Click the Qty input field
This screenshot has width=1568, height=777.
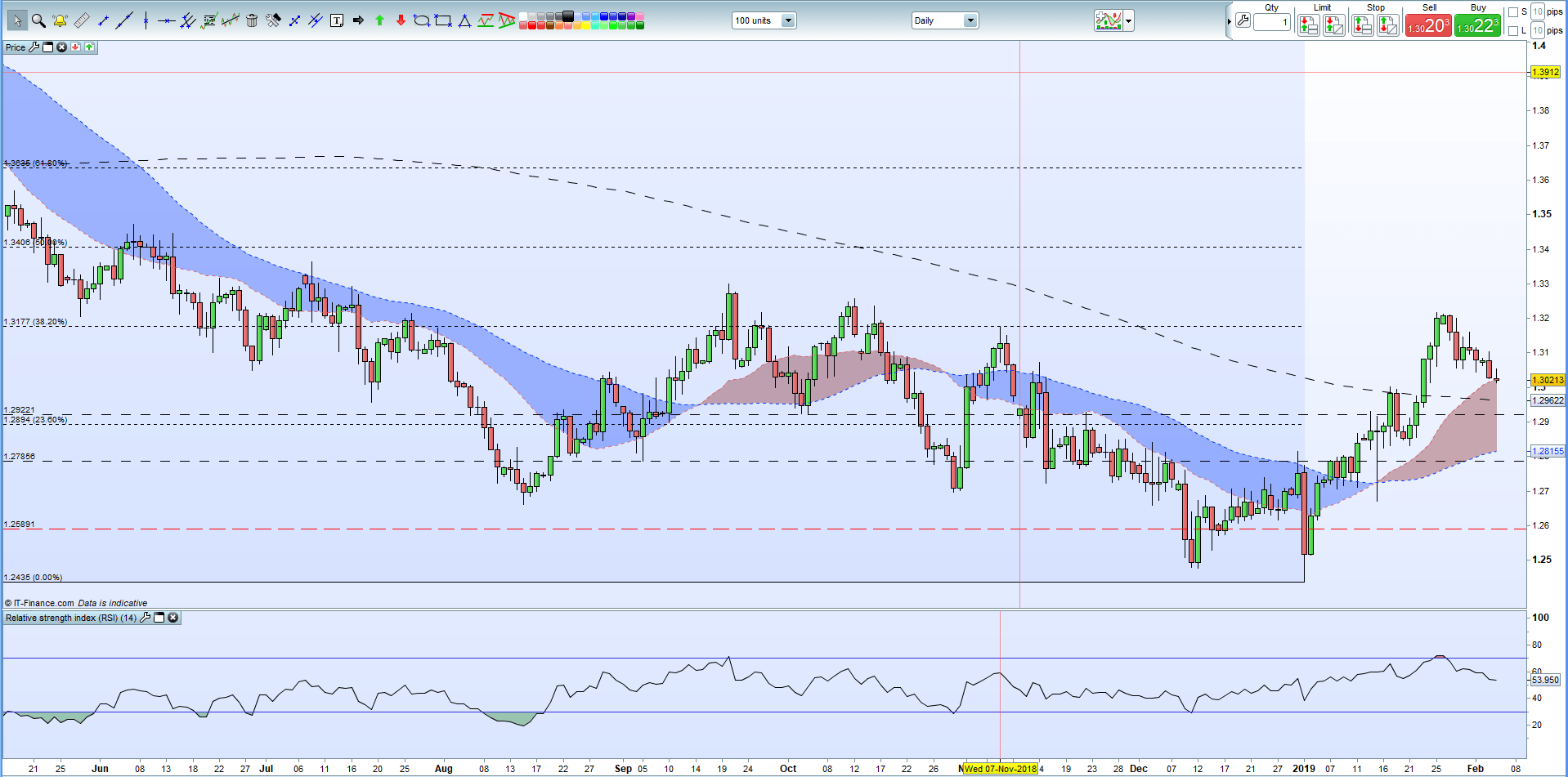pyautogui.click(x=1272, y=22)
